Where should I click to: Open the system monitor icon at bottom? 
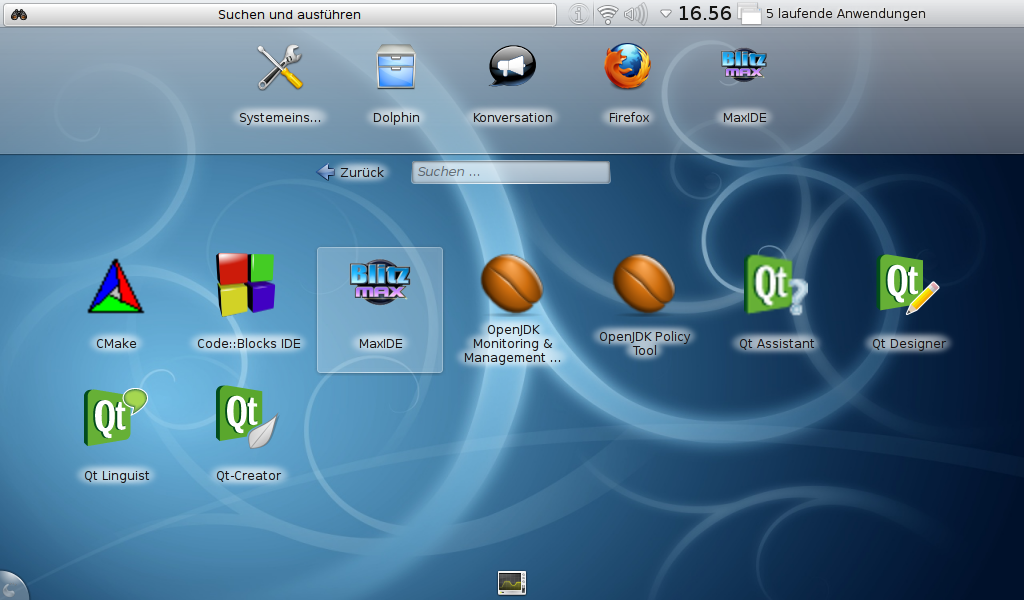click(511, 582)
